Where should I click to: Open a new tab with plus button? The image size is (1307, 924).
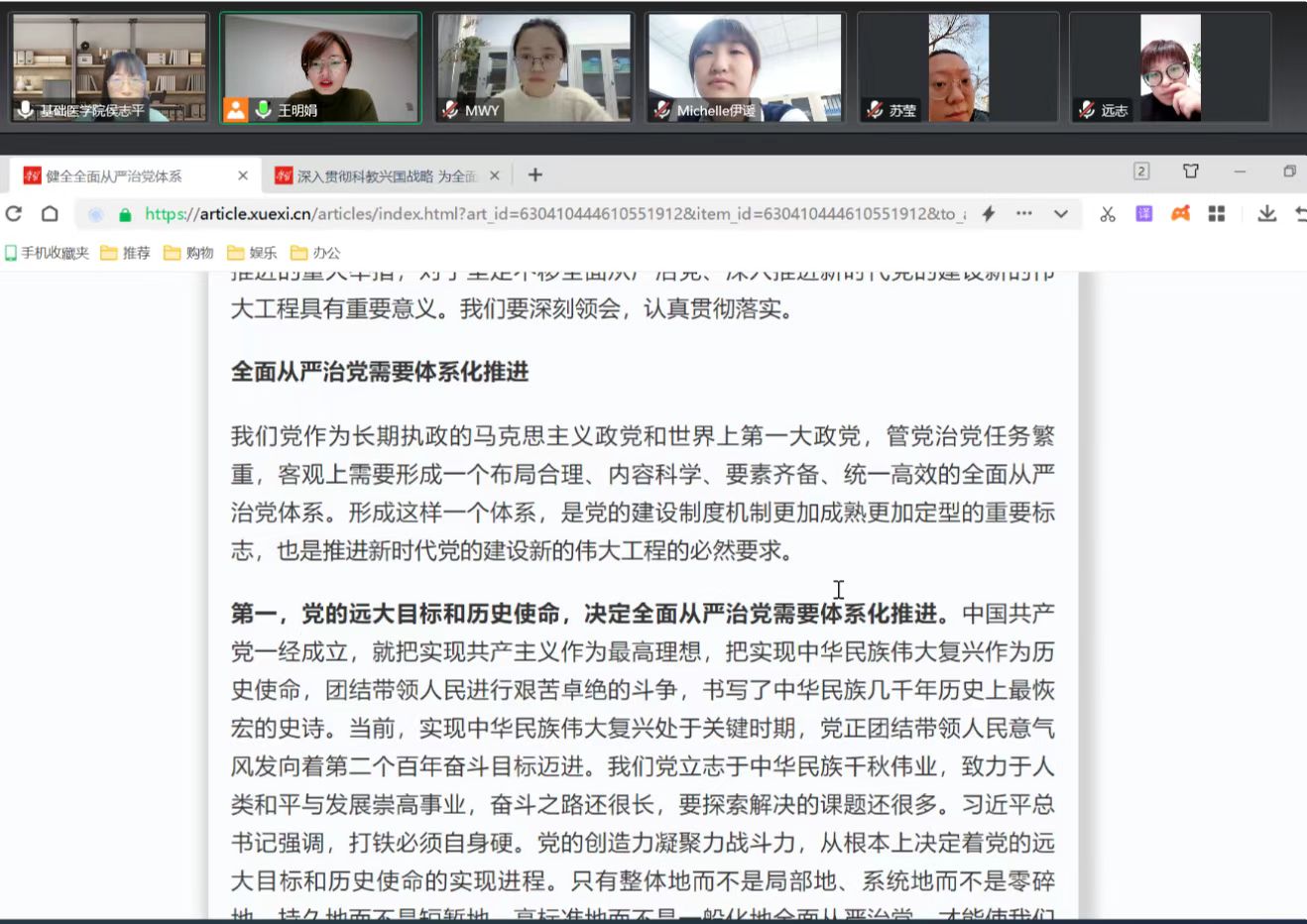tap(535, 175)
